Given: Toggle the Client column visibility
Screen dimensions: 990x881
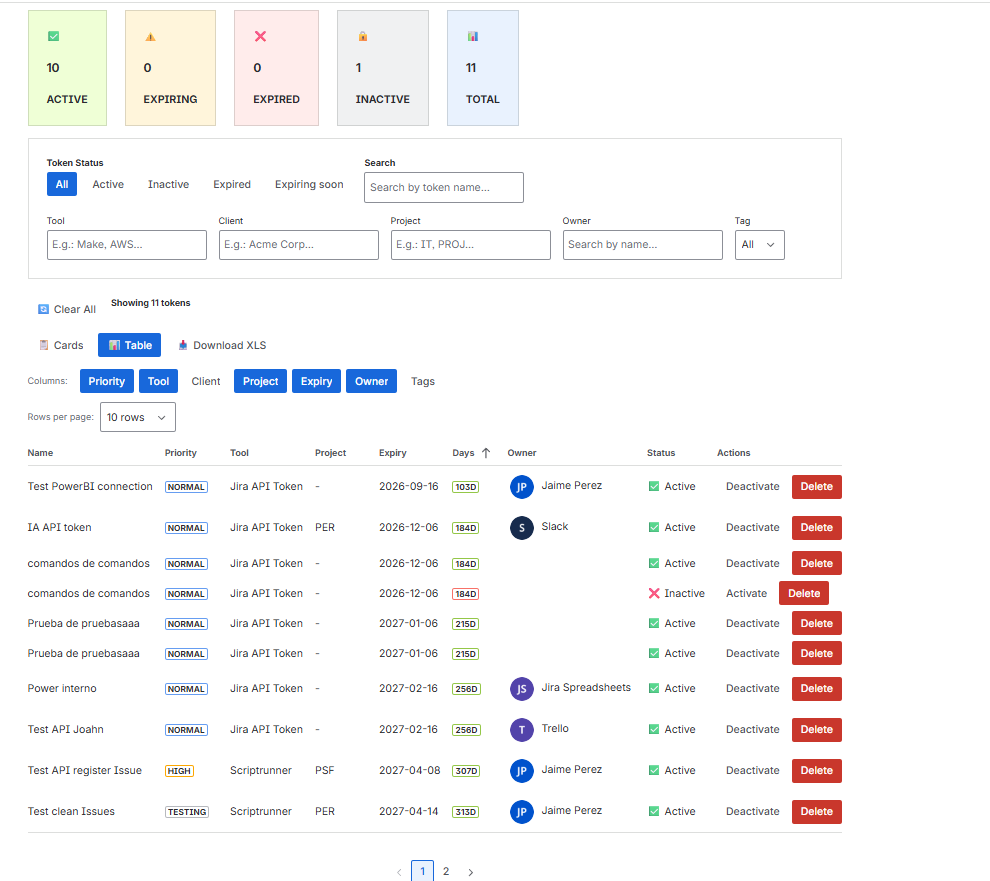Looking at the screenshot, I should pos(206,381).
